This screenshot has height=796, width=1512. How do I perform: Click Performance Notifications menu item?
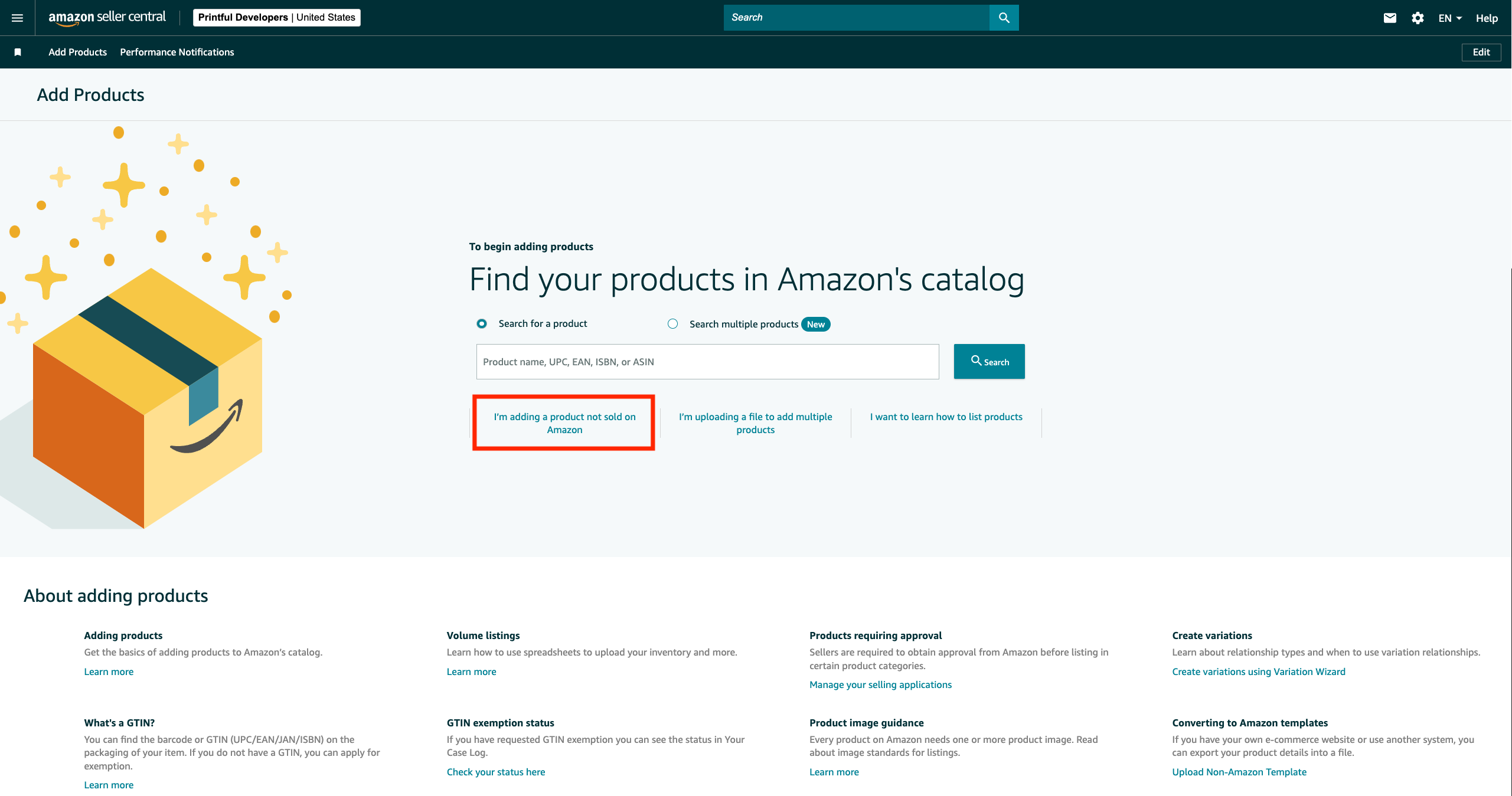[x=177, y=52]
